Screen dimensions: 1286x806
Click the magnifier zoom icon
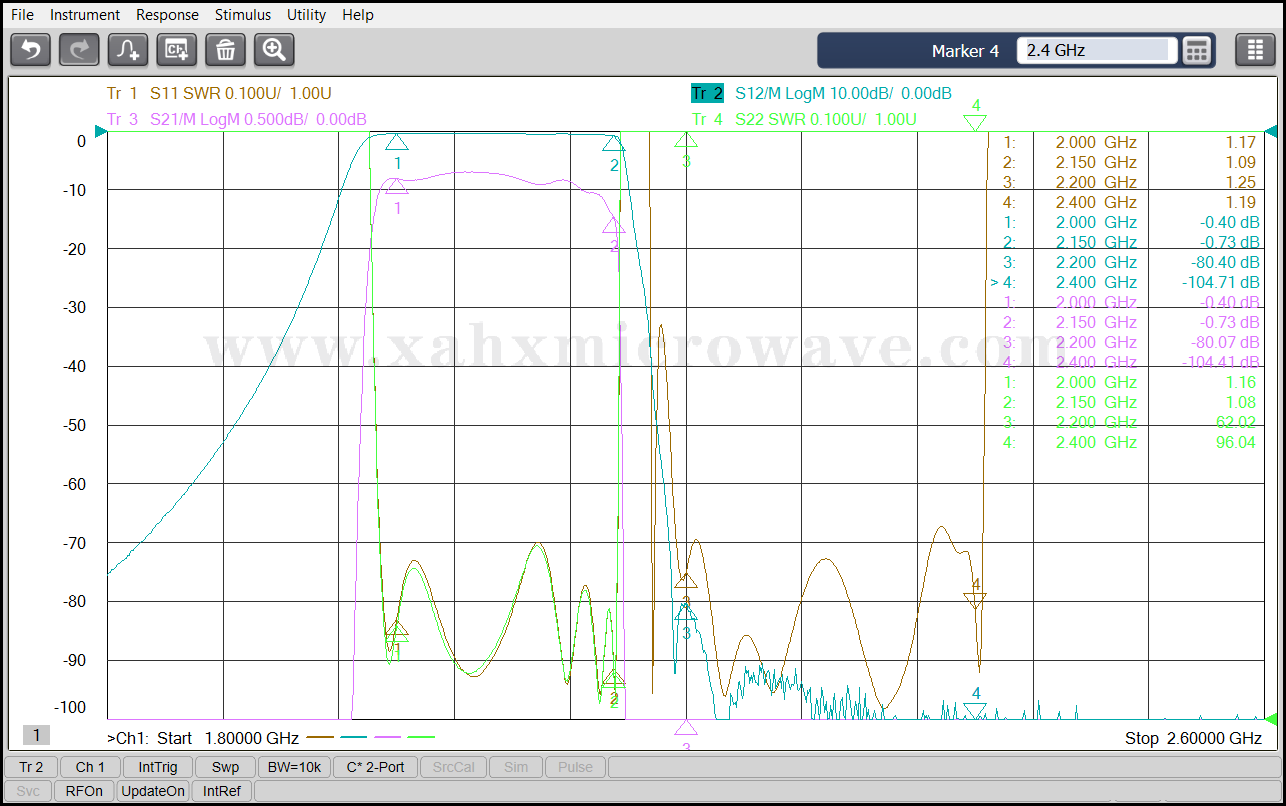click(274, 50)
